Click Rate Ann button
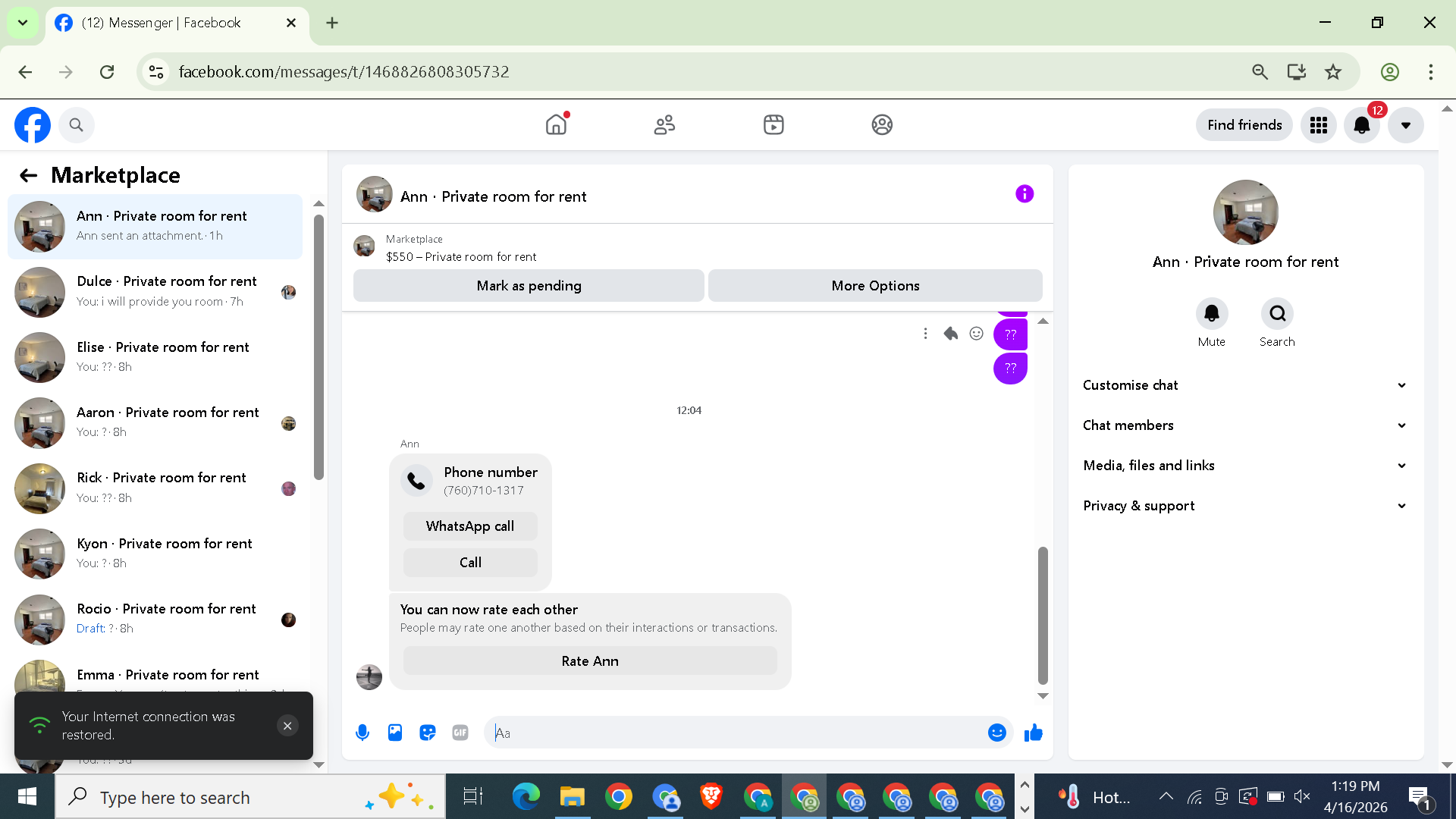 point(590,661)
